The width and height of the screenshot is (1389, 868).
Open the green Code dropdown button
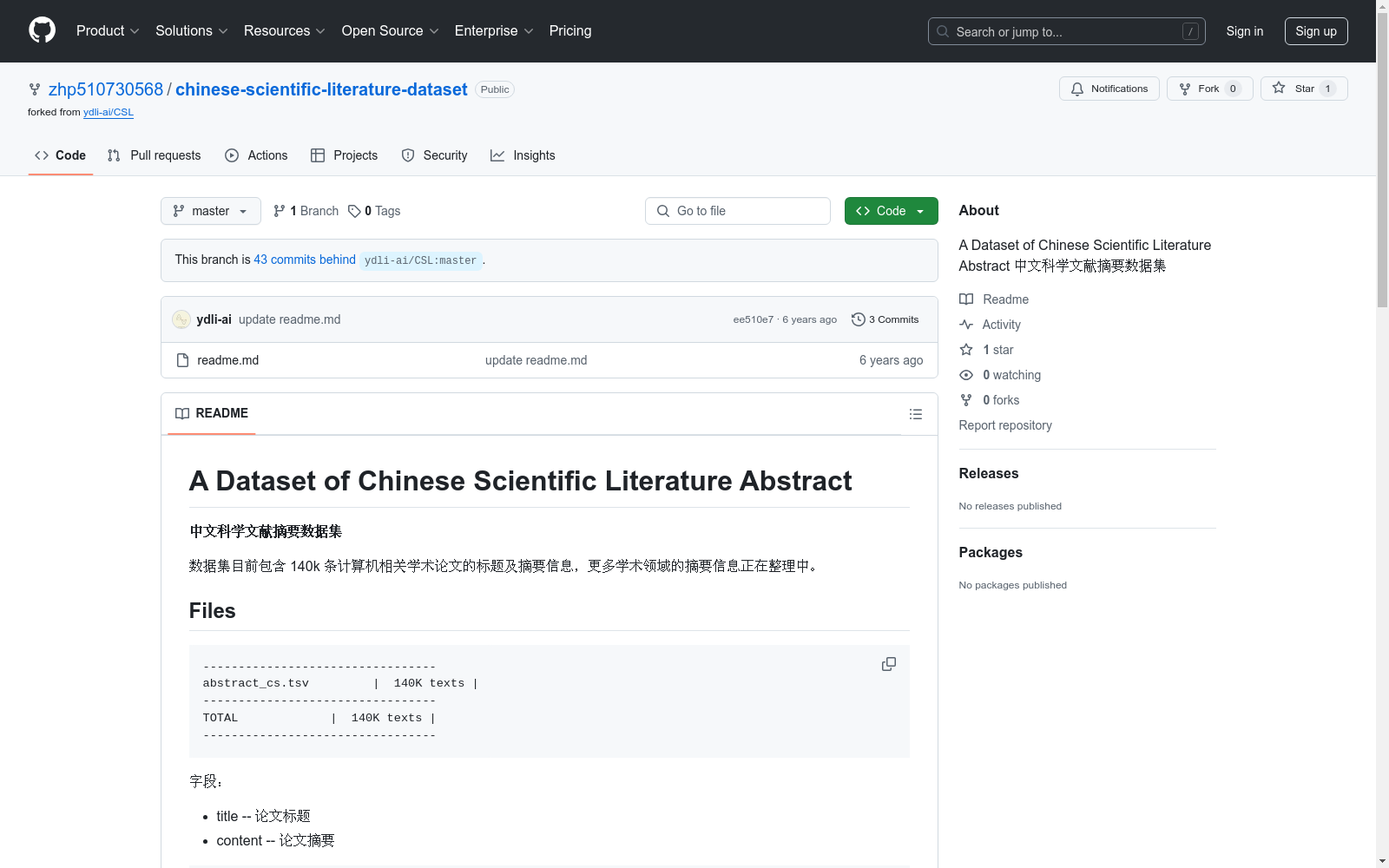pyautogui.click(x=891, y=211)
